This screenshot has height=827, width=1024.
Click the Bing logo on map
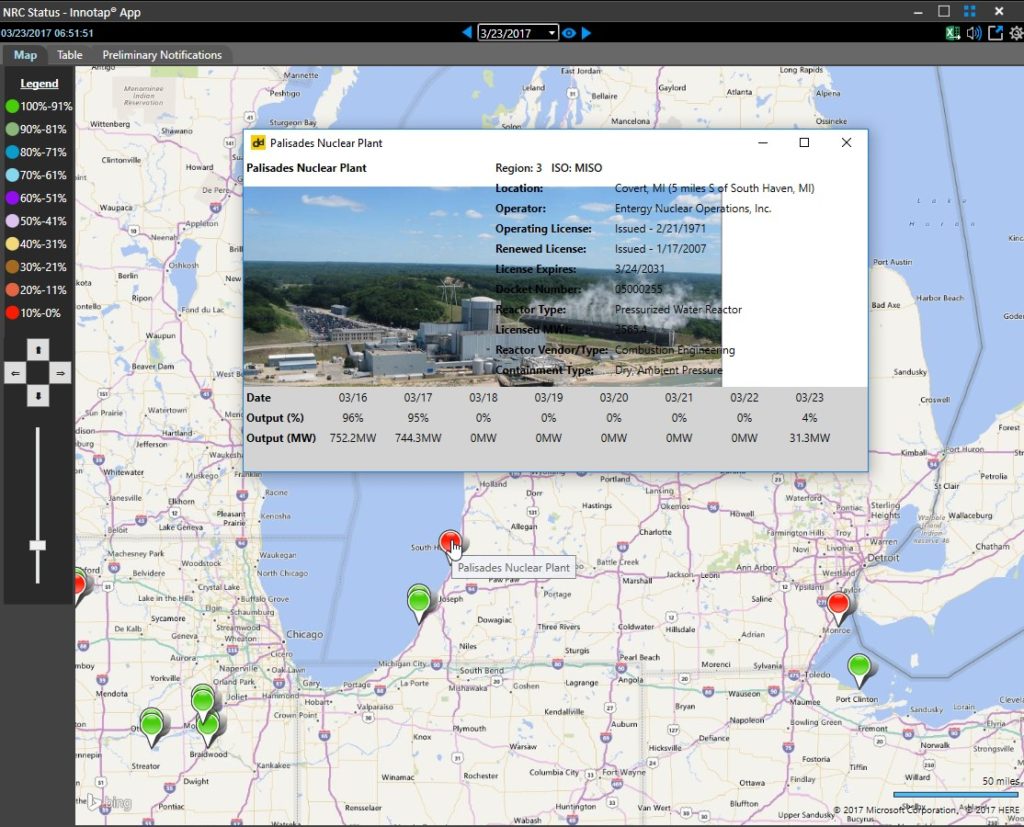coord(110,802)
